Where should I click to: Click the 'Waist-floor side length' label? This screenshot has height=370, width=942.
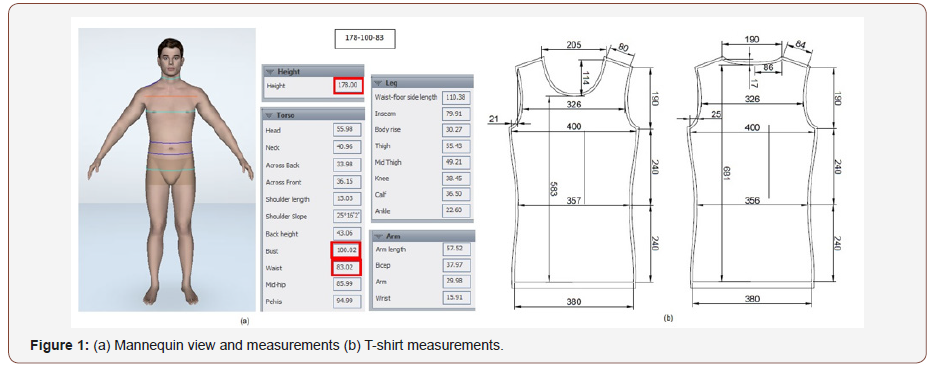[x=406, y=97]
